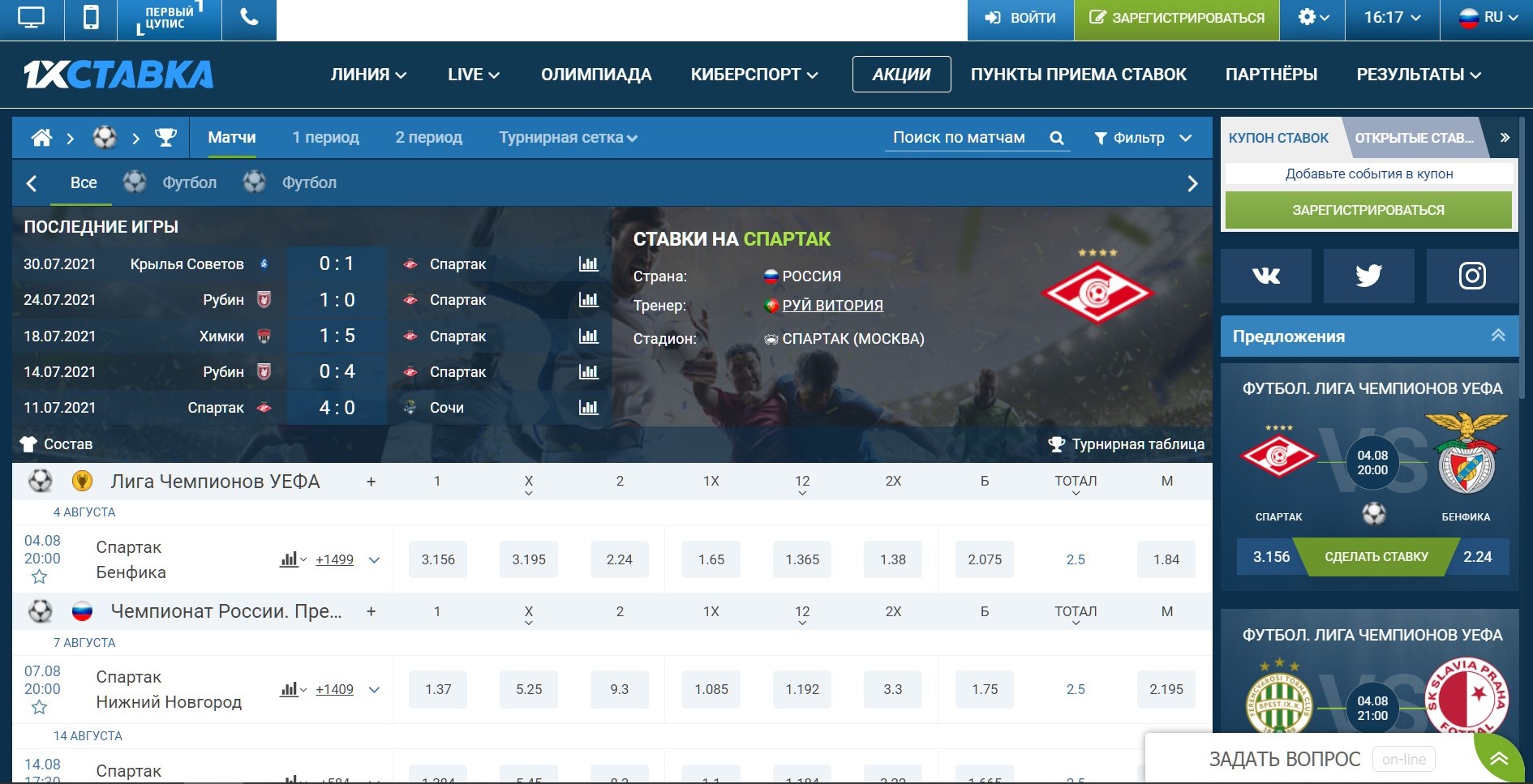Select the Матчи tab
This screenshot has width=1533, height=784.
click(x=232, y=138)
